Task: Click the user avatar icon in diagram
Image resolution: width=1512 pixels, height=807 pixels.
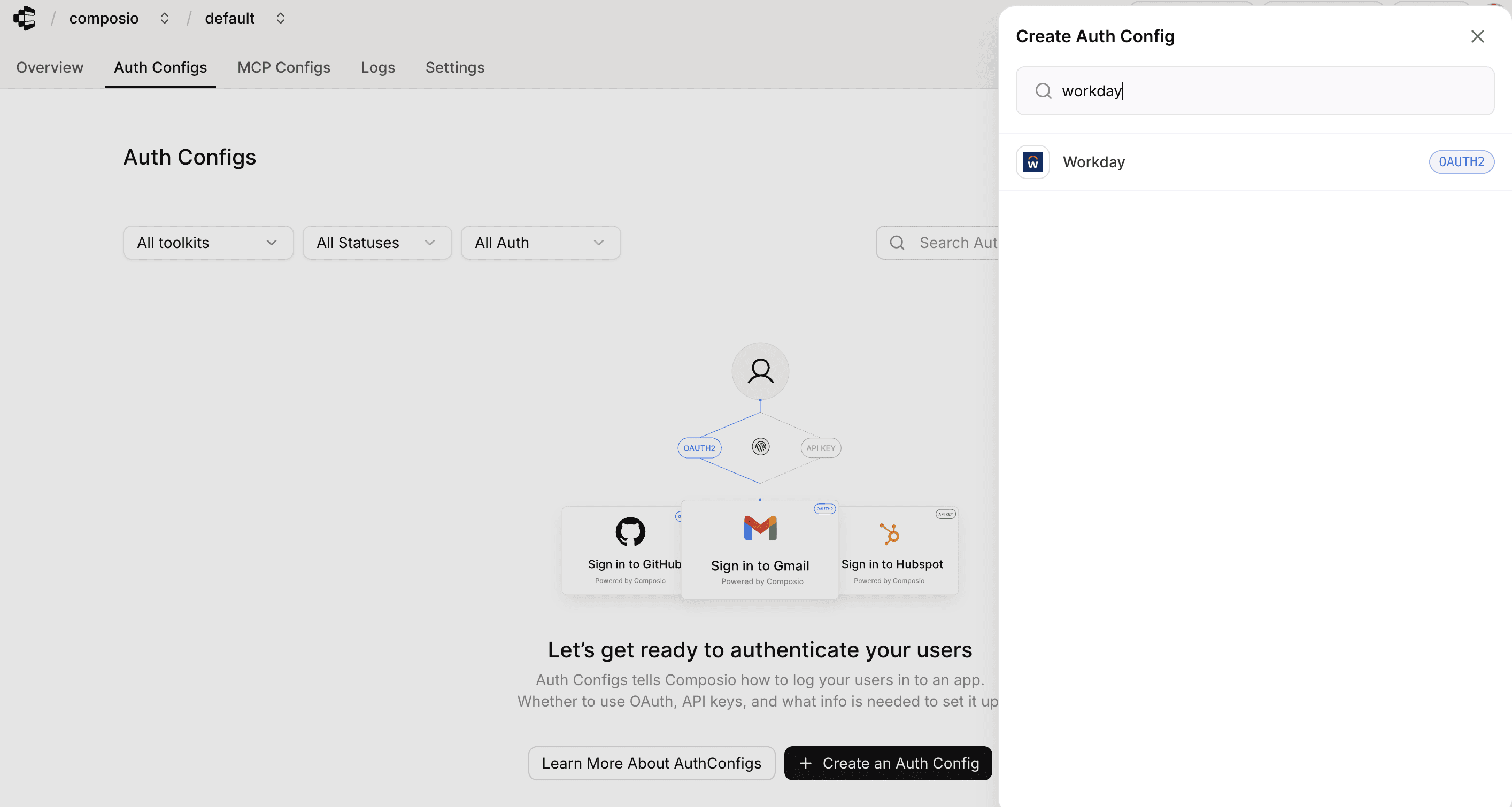Action: tap(760, 371)
